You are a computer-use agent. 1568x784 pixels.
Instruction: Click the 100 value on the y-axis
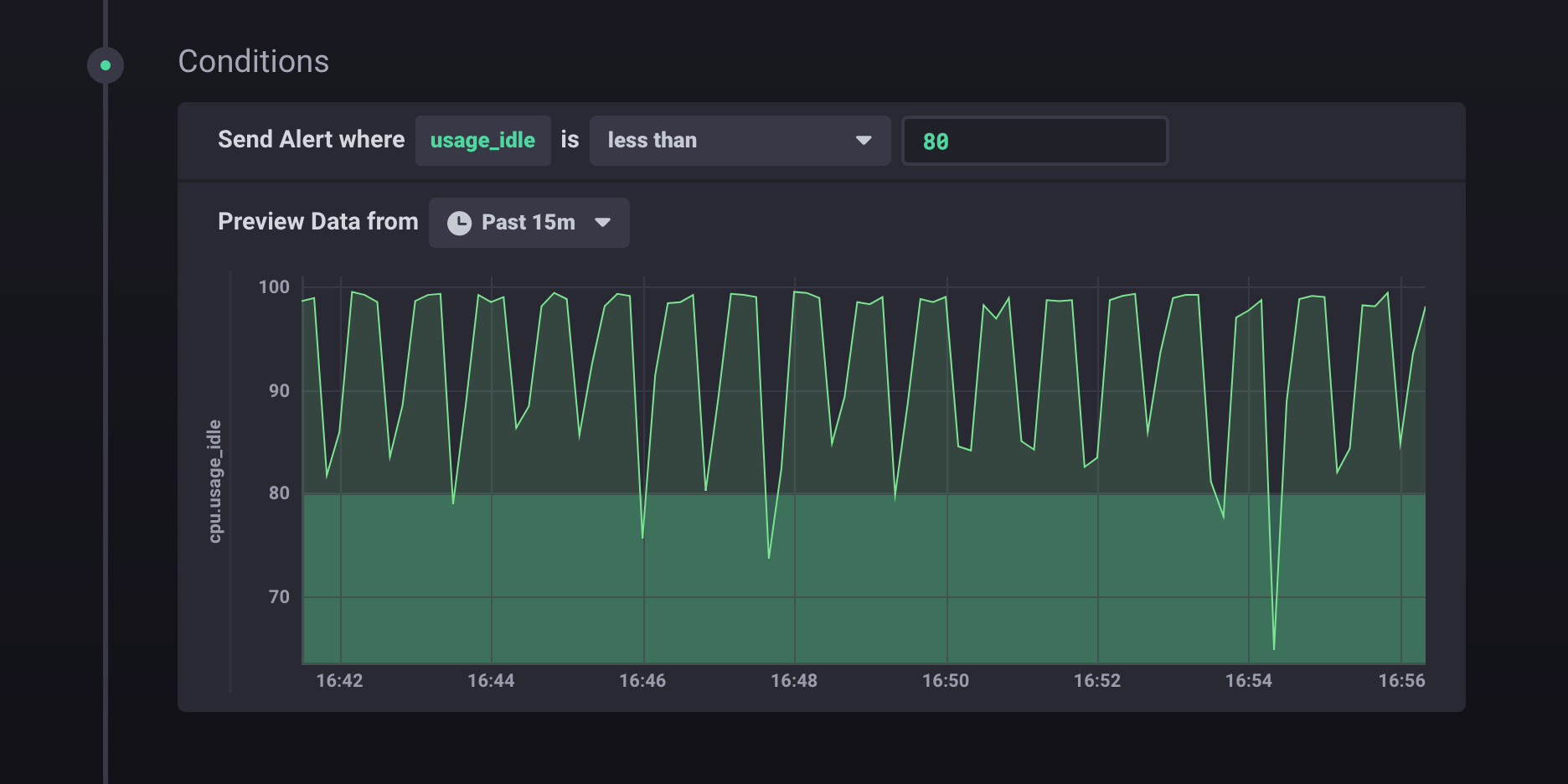click(274, 287)
